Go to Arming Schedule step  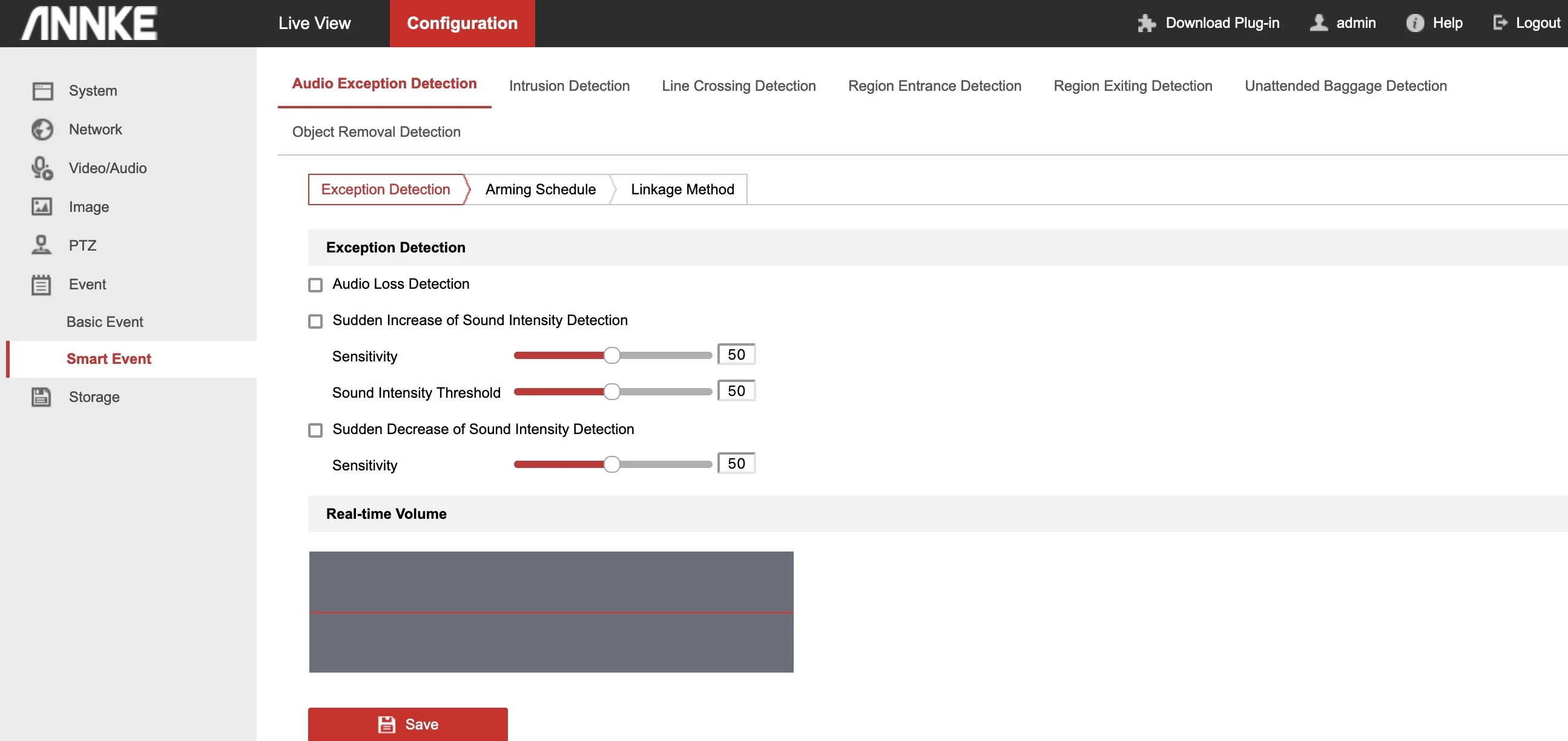pyautogui.click(x=540, y=189)
